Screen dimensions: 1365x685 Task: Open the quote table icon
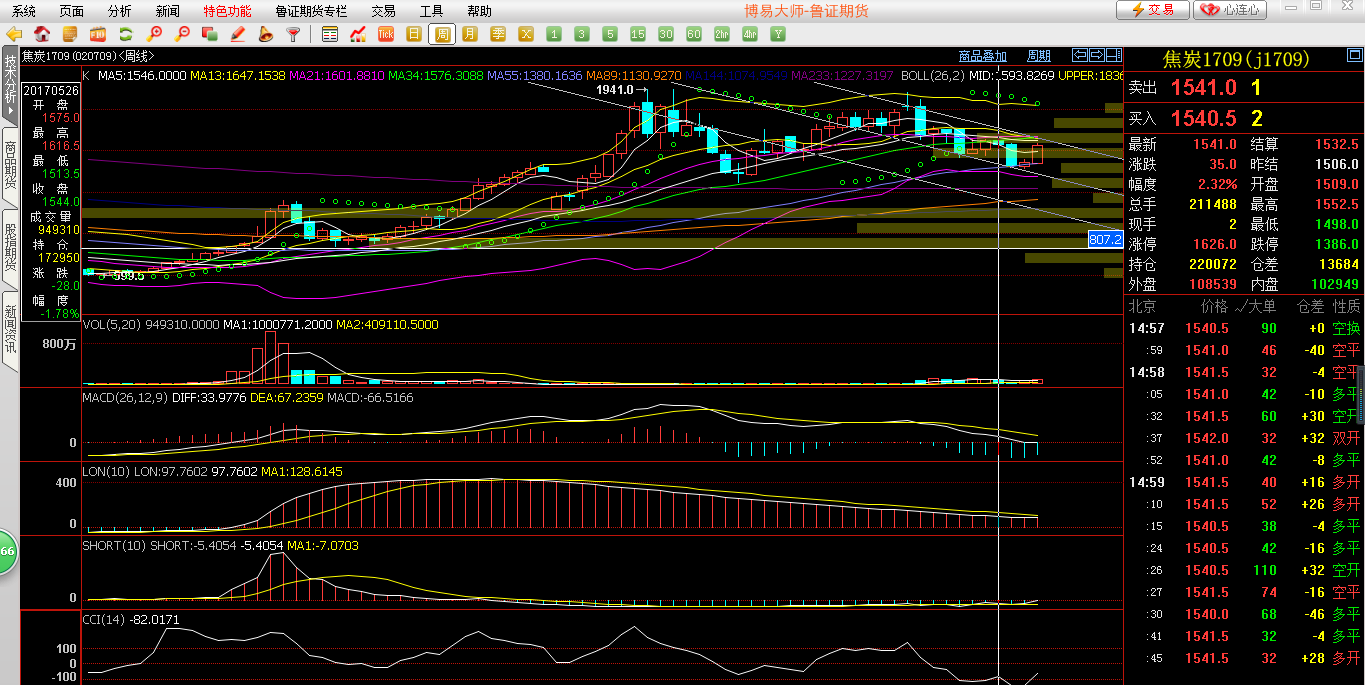tap(330, 34)
